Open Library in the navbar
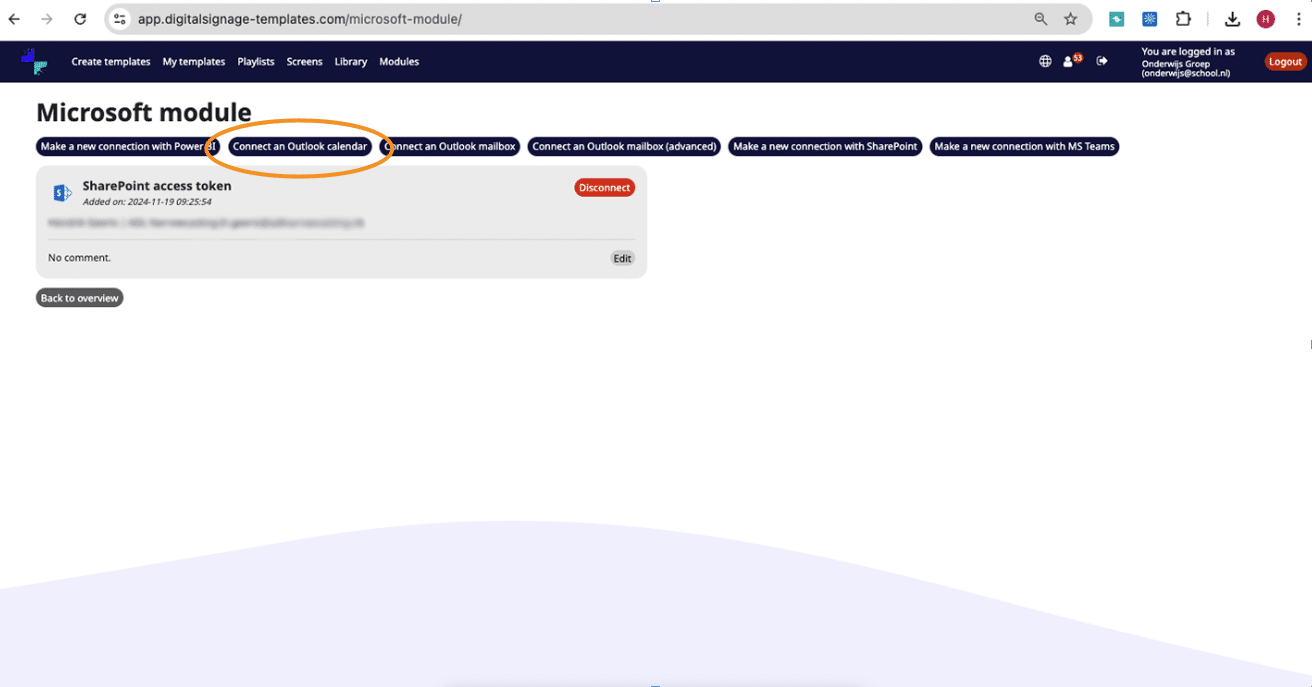The image size is (1312, 687). (x=351, y=62)
